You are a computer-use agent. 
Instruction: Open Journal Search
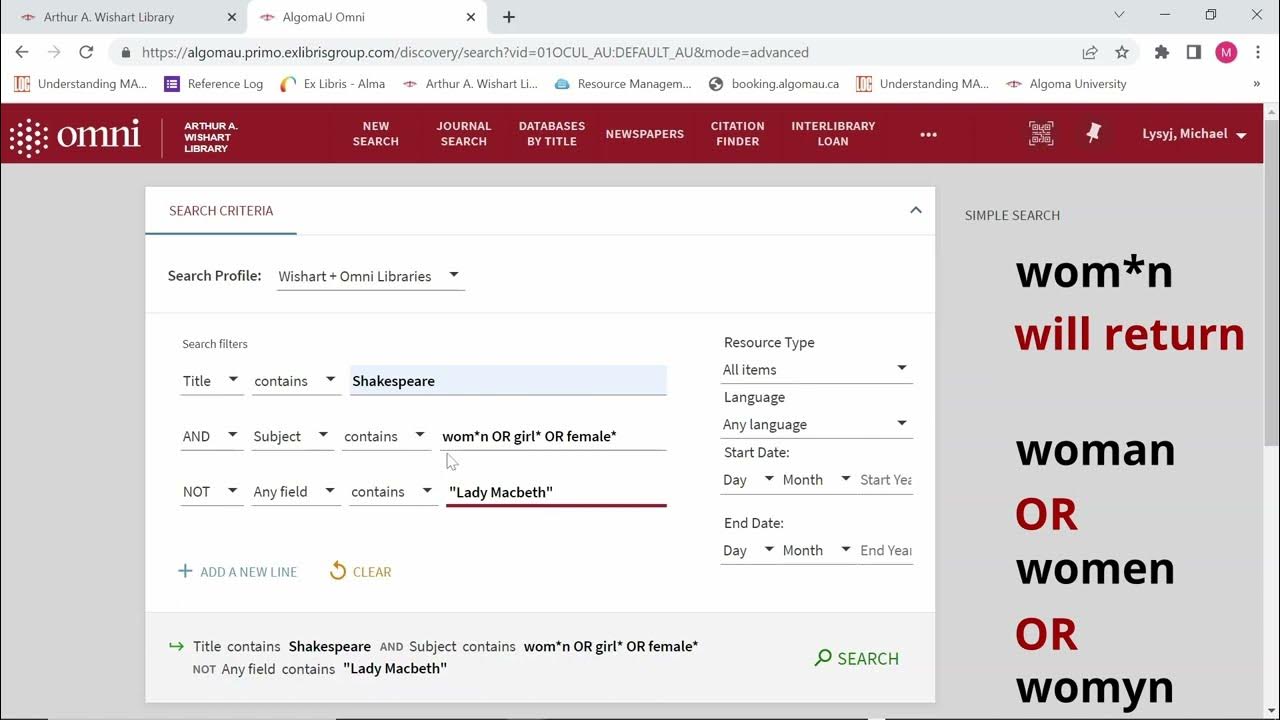(464, 134)
